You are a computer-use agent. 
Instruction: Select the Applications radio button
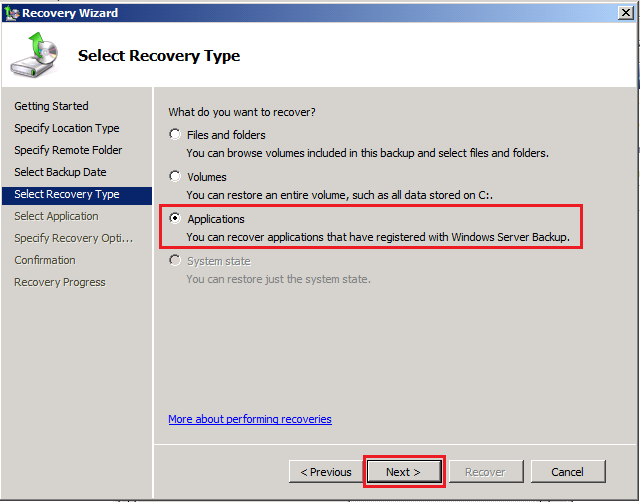coord(176,218)
